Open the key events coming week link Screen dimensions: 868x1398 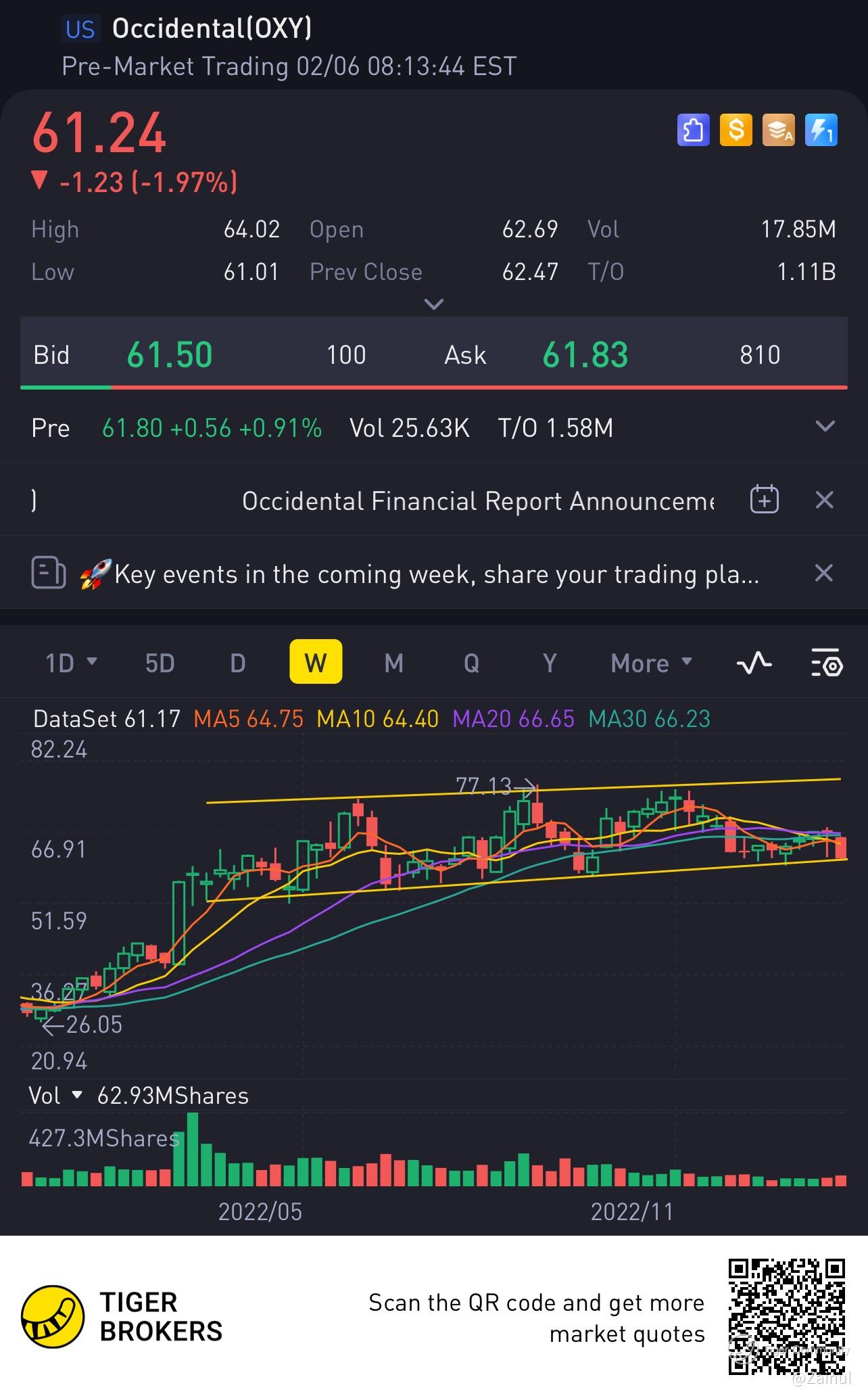coord(436,574)
